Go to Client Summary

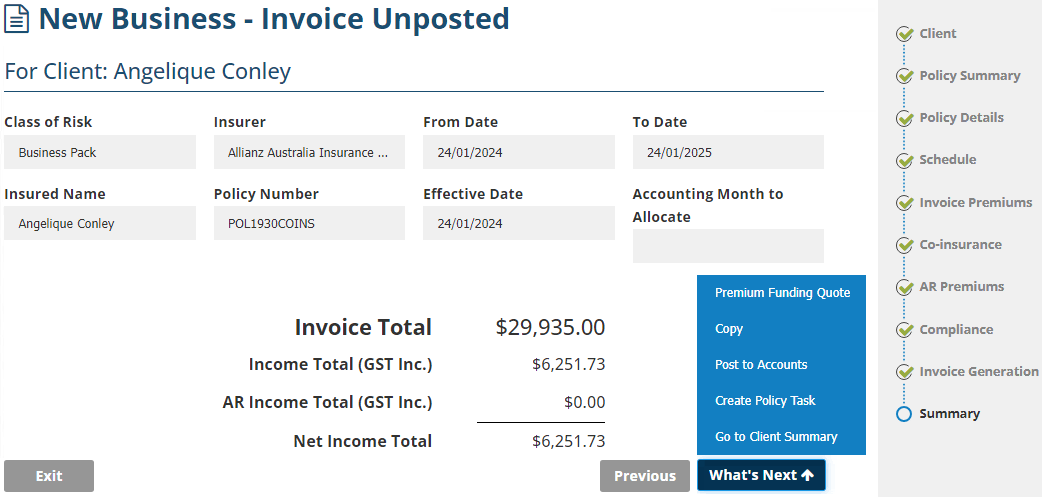(x=776, y=437)
